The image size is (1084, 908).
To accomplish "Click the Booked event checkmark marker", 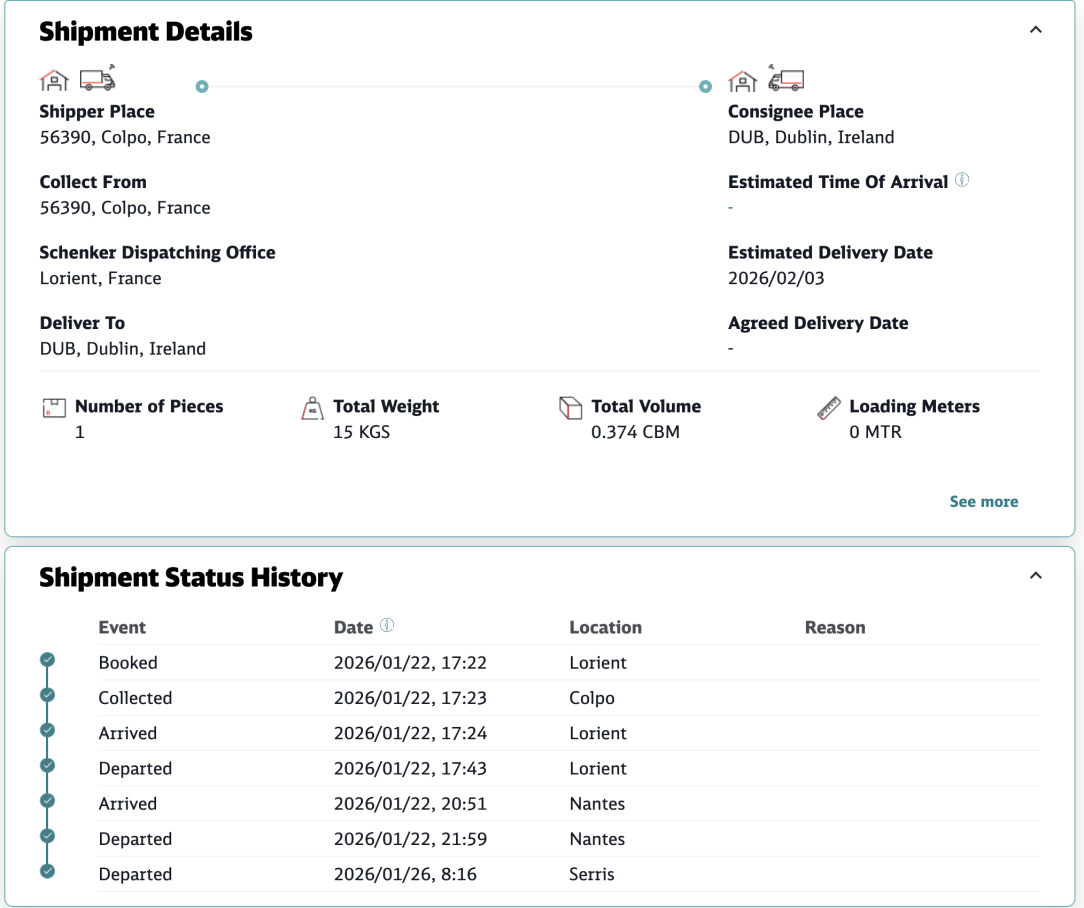I will point(47,660).
